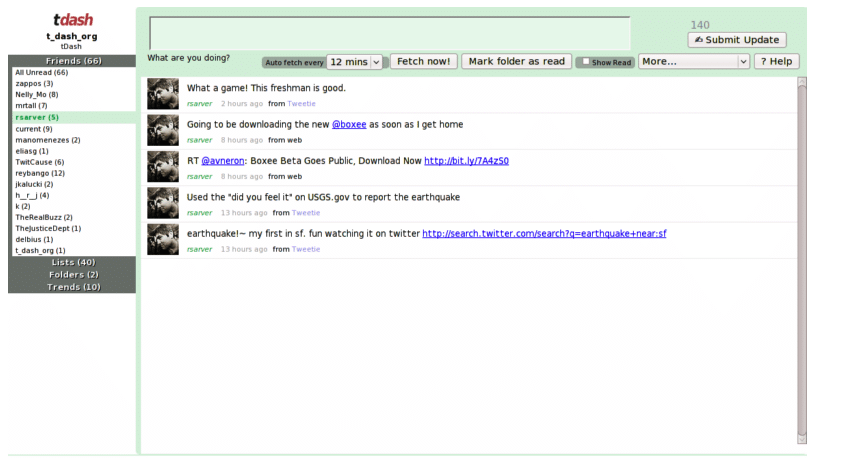Open the search.twitter.com earthquake link
Viewport: 850px width, 467px height.
pos(544,233)
